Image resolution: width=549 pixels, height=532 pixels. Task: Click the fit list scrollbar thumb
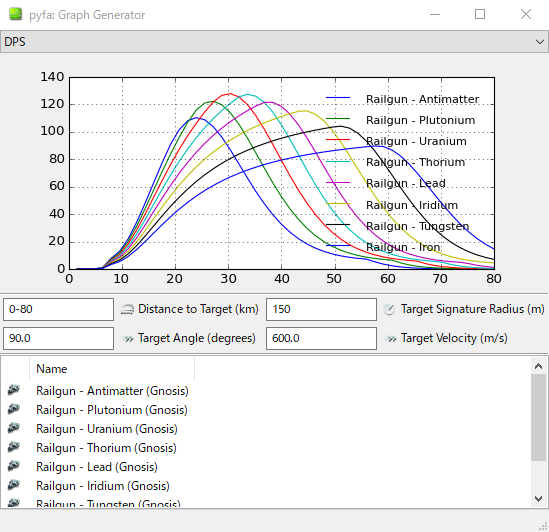[538, 417]
